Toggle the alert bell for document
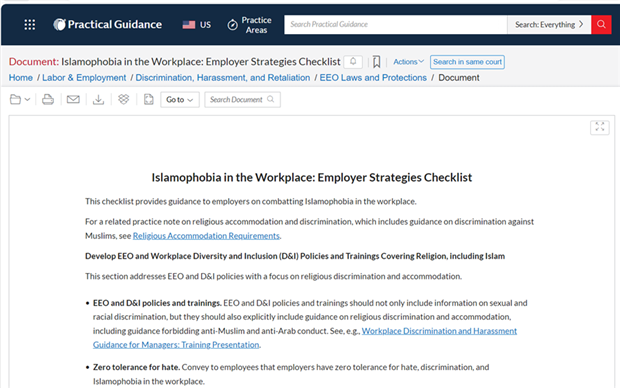 click(x=353, y=62)
